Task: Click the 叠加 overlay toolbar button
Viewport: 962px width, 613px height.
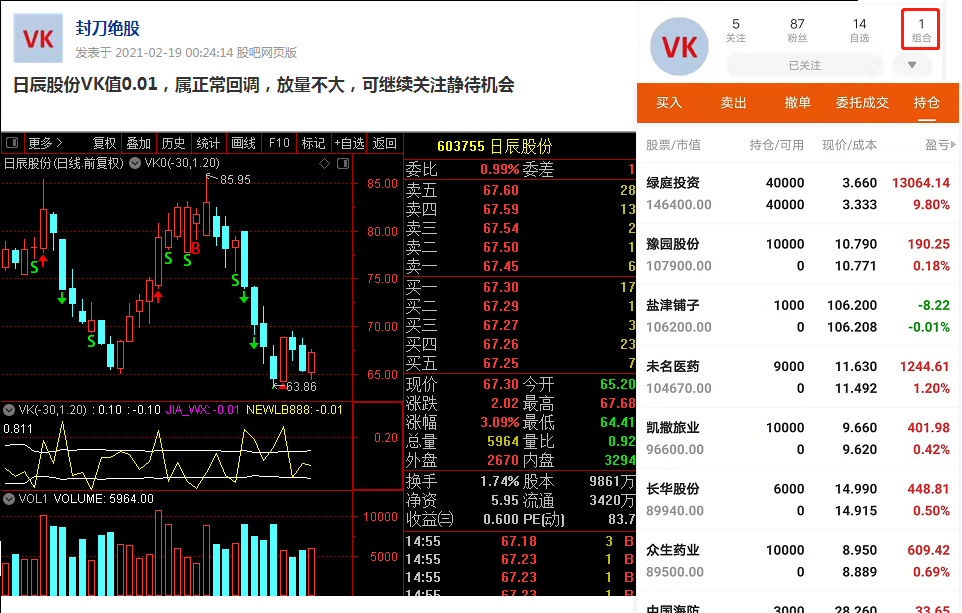Action: coord(139,143)
